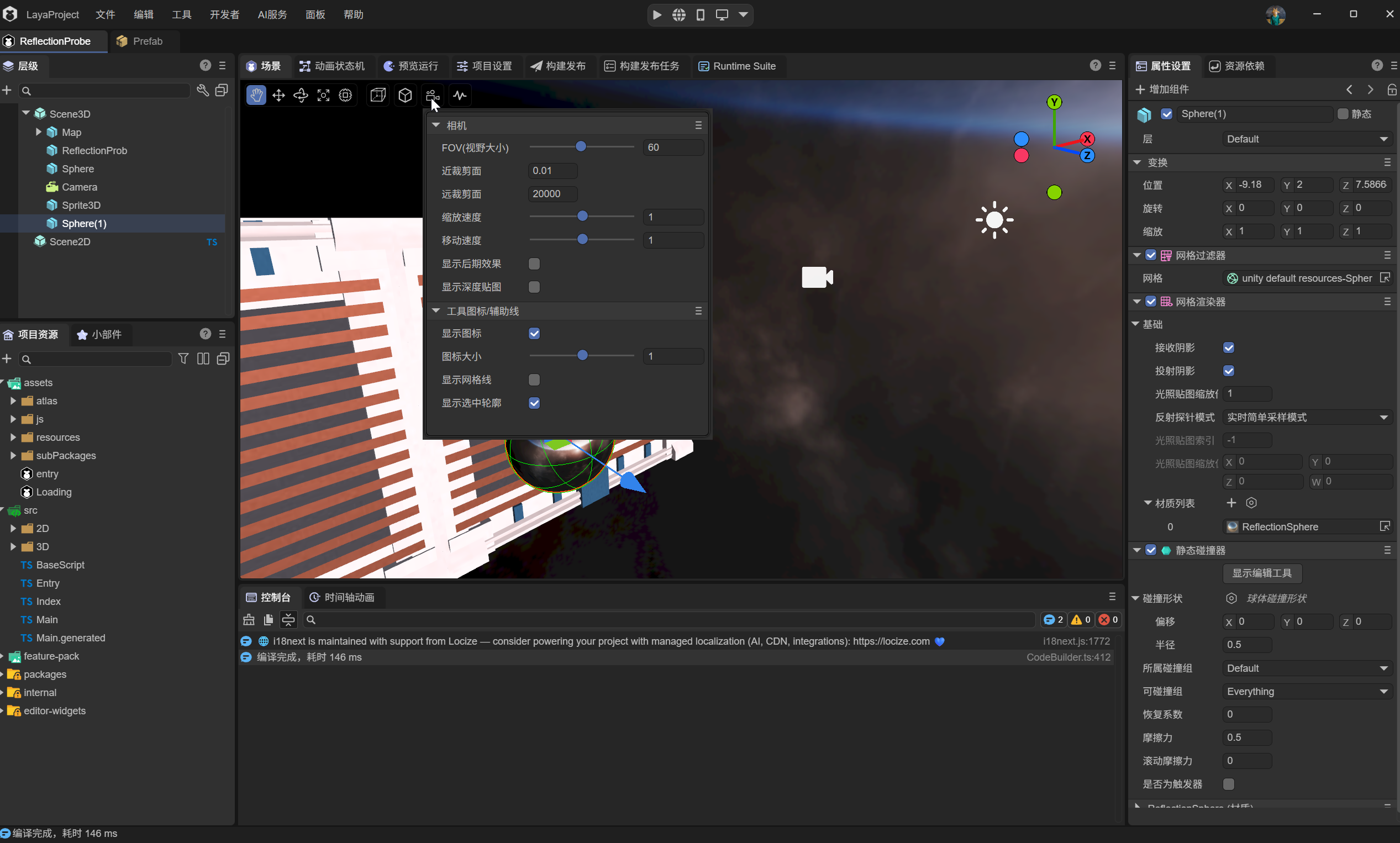1400x843 pixels.
Task: Enable is-trigger checkbox
Action: coord(1229,784)
